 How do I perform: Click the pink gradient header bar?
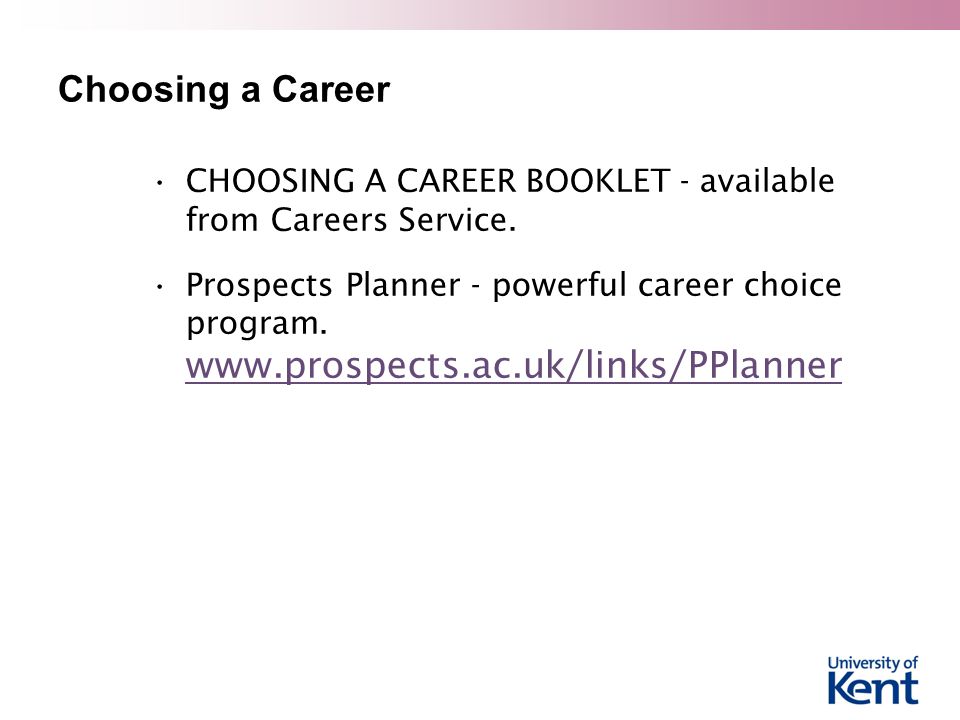[480, 15]
